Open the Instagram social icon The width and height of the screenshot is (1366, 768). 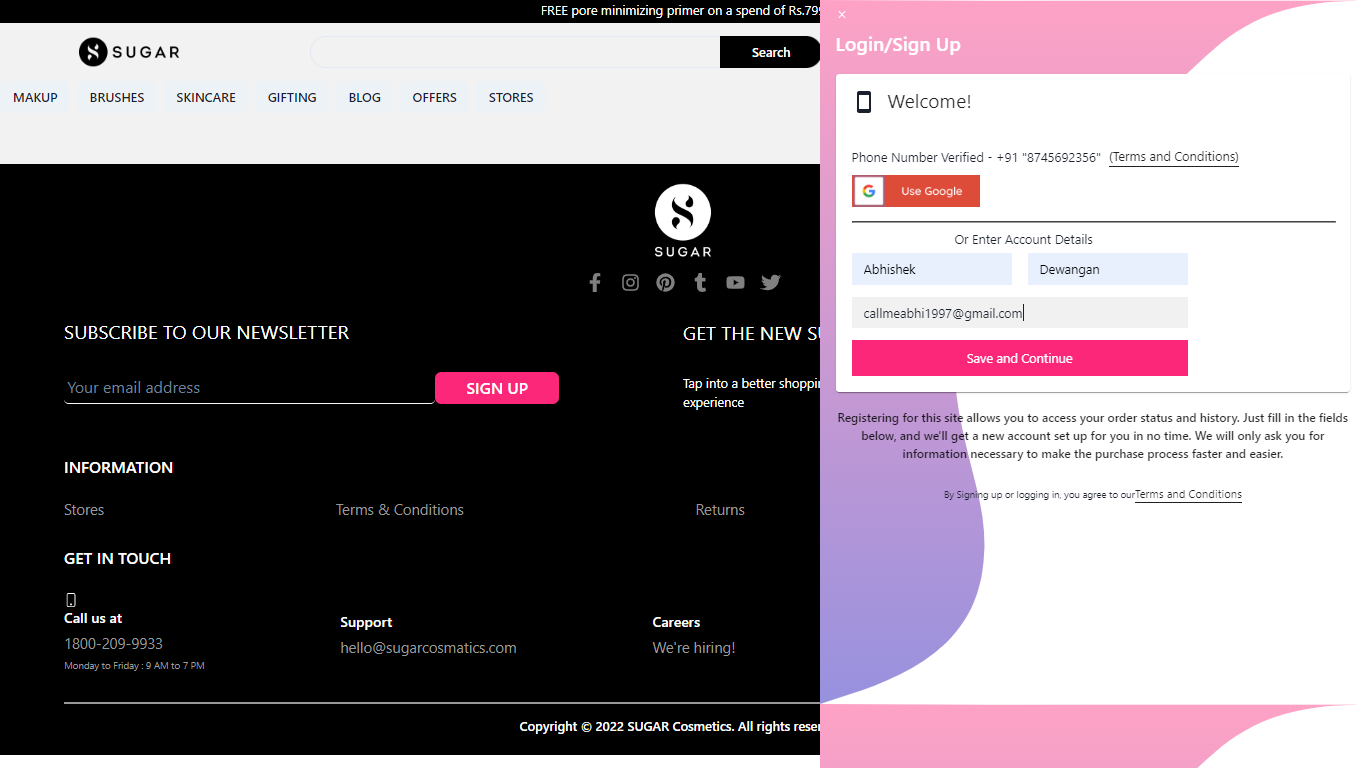tap(630, 283)
